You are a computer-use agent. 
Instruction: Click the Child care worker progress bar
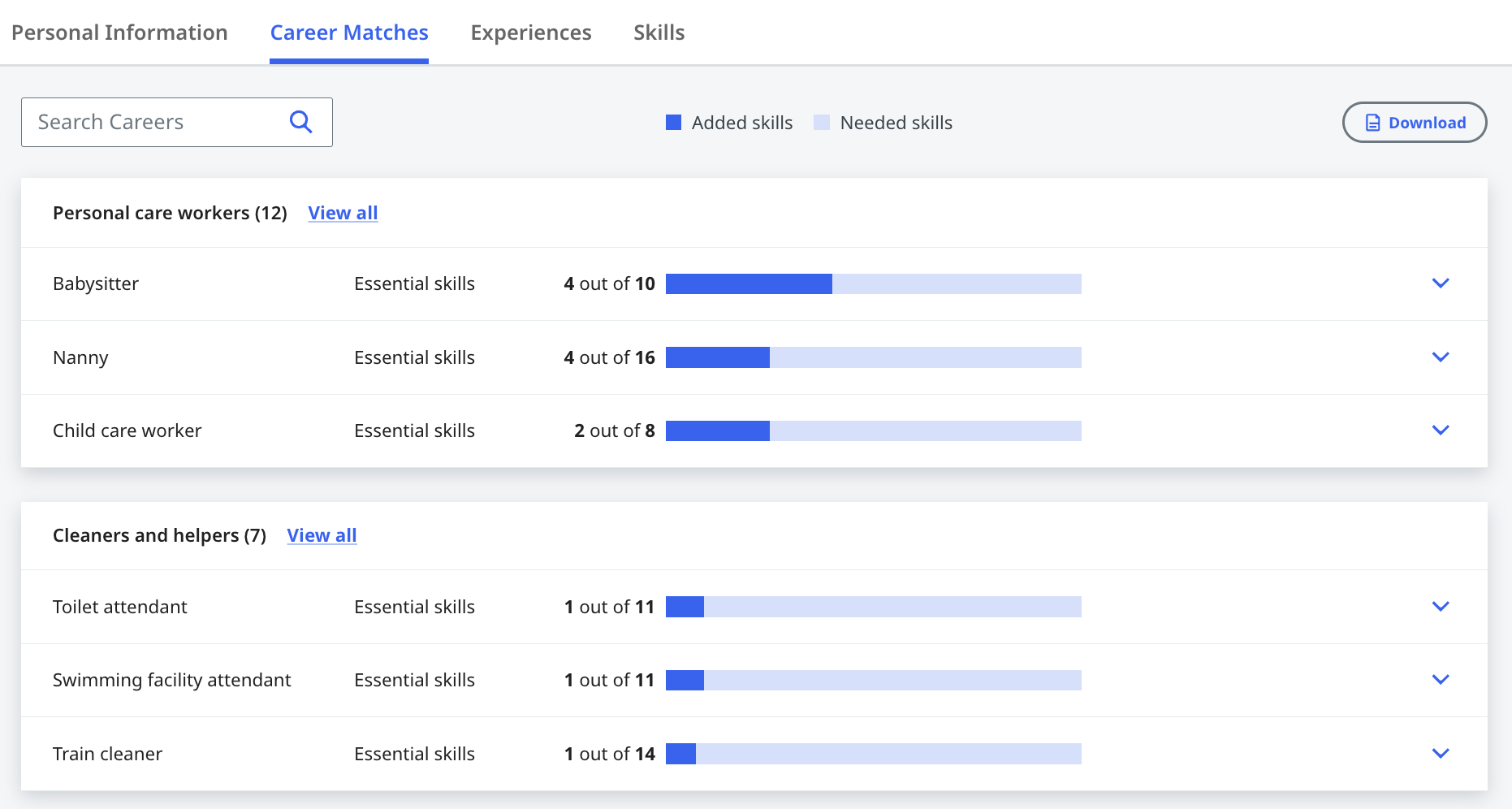(x=874, y=430)
